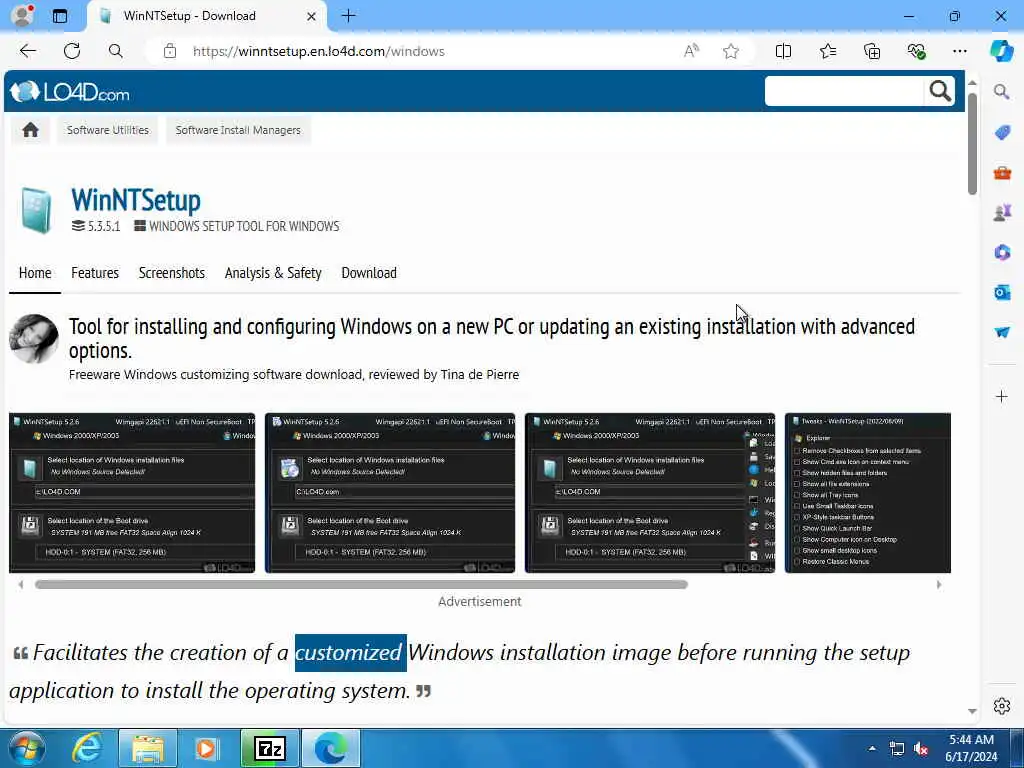Open the Software Utilities breadcrumb
The width and height of the screenshot is (1024, 768).
click(108, 130)
